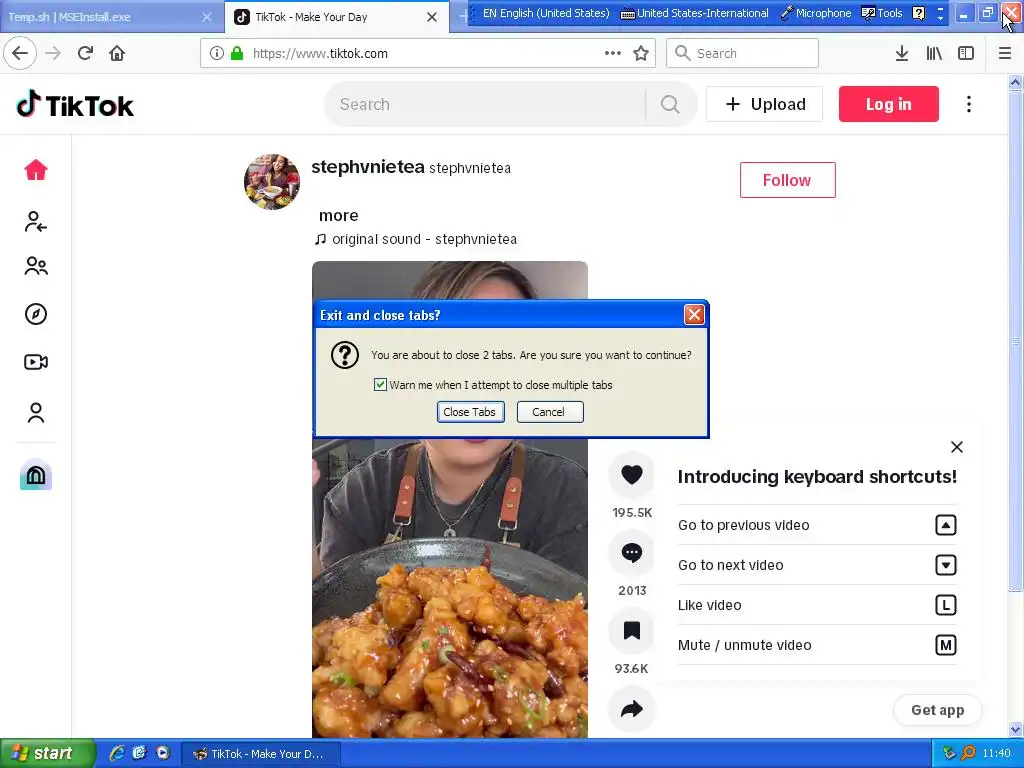The image size is (1024, 768).
Task: Click the playing video thumbnail
Action: [x=450, y=588]
